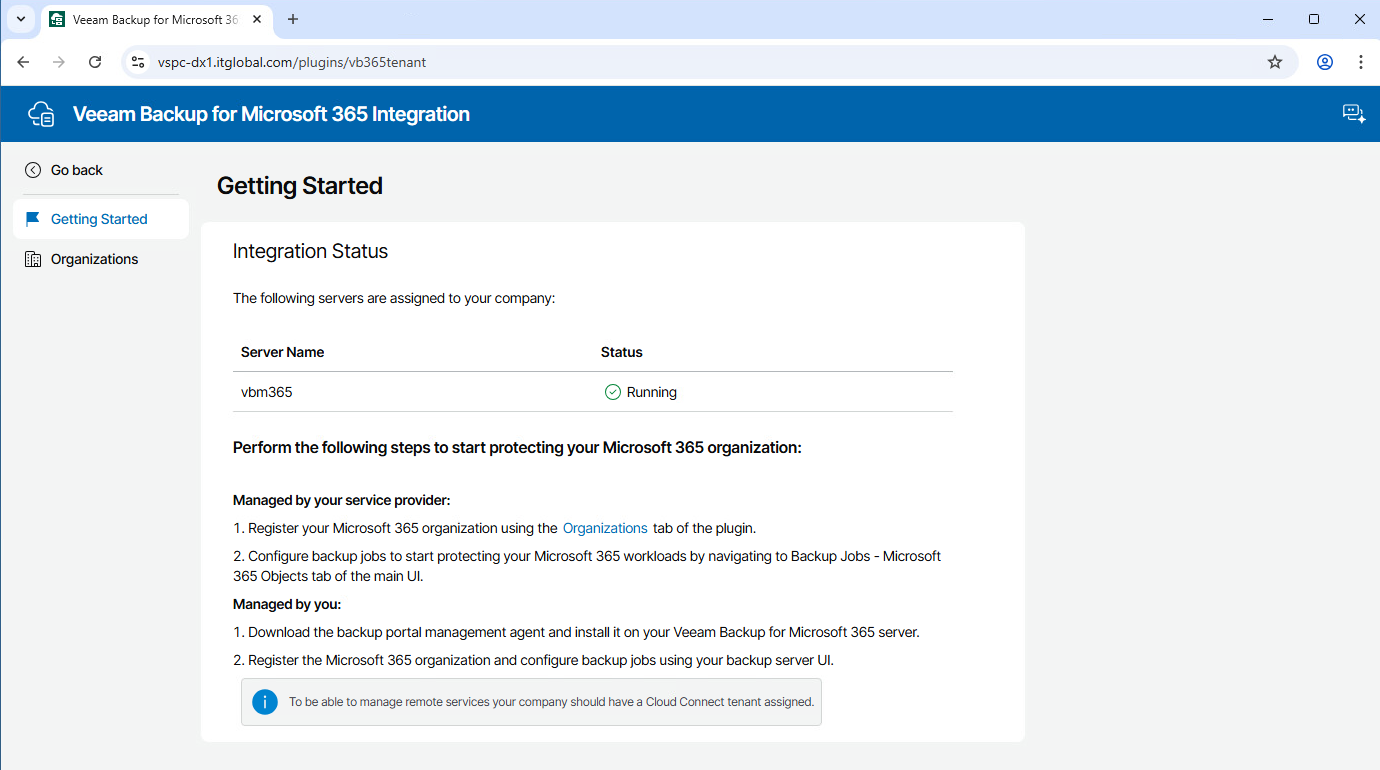1380x770 pixels.
Task: Close the Veeam browser tab
Action: (x=259, y=20)
